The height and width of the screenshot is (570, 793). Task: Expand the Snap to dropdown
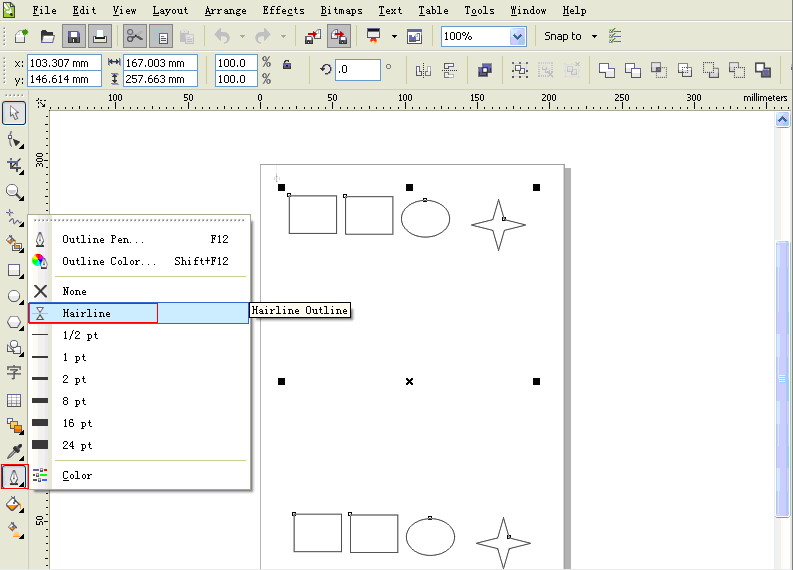595,36
